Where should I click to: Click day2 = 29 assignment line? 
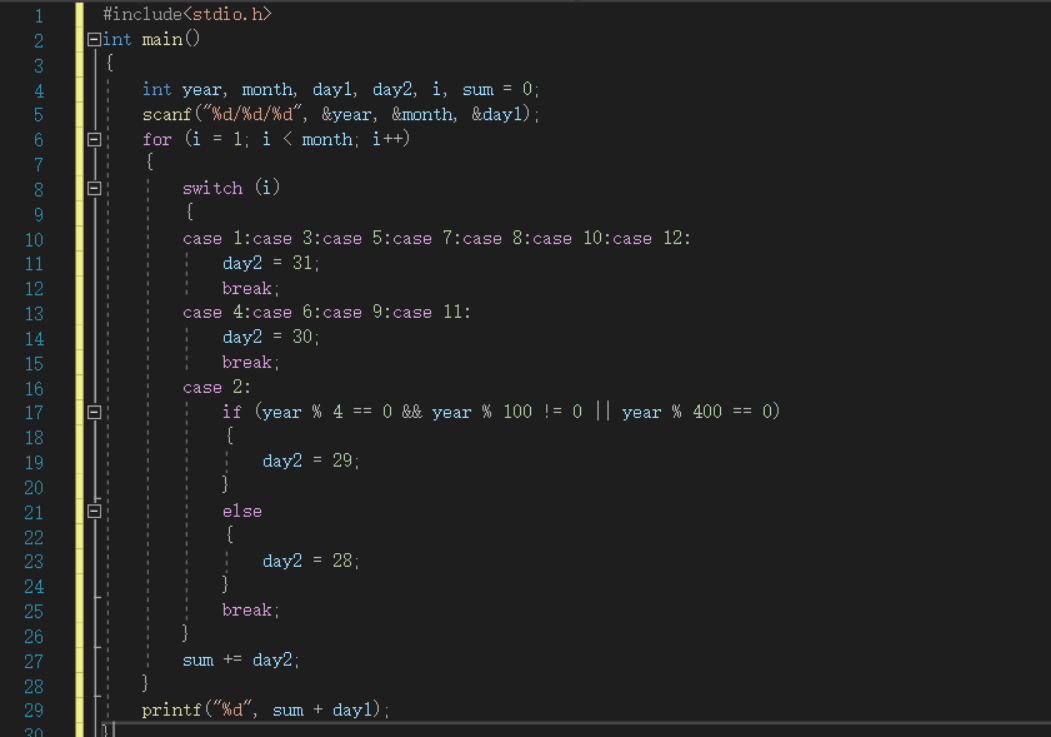coord(311,461)
